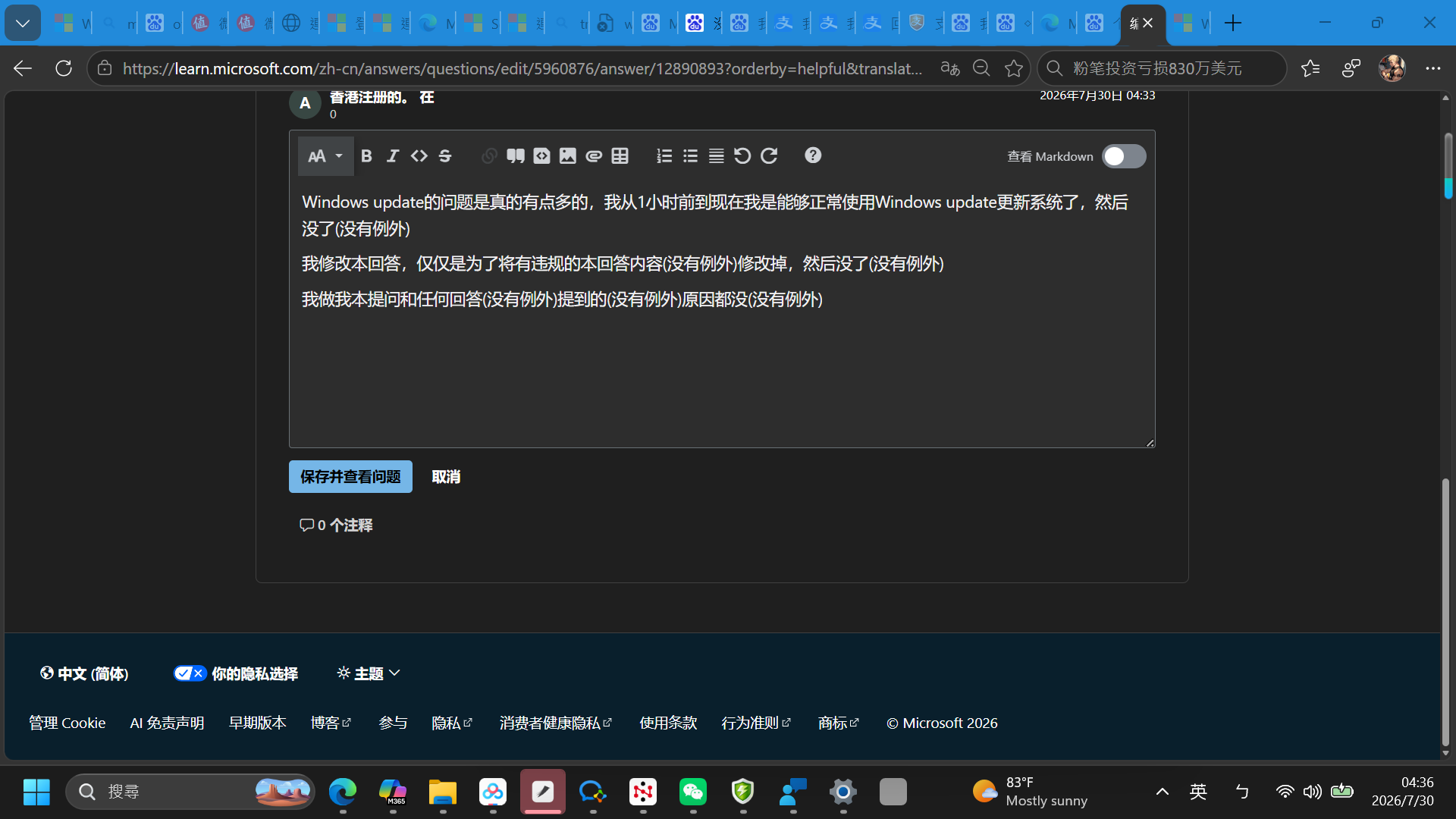Open Windows Start menu
Screen dimensions: 1456x819
click(x=36, y=792)
